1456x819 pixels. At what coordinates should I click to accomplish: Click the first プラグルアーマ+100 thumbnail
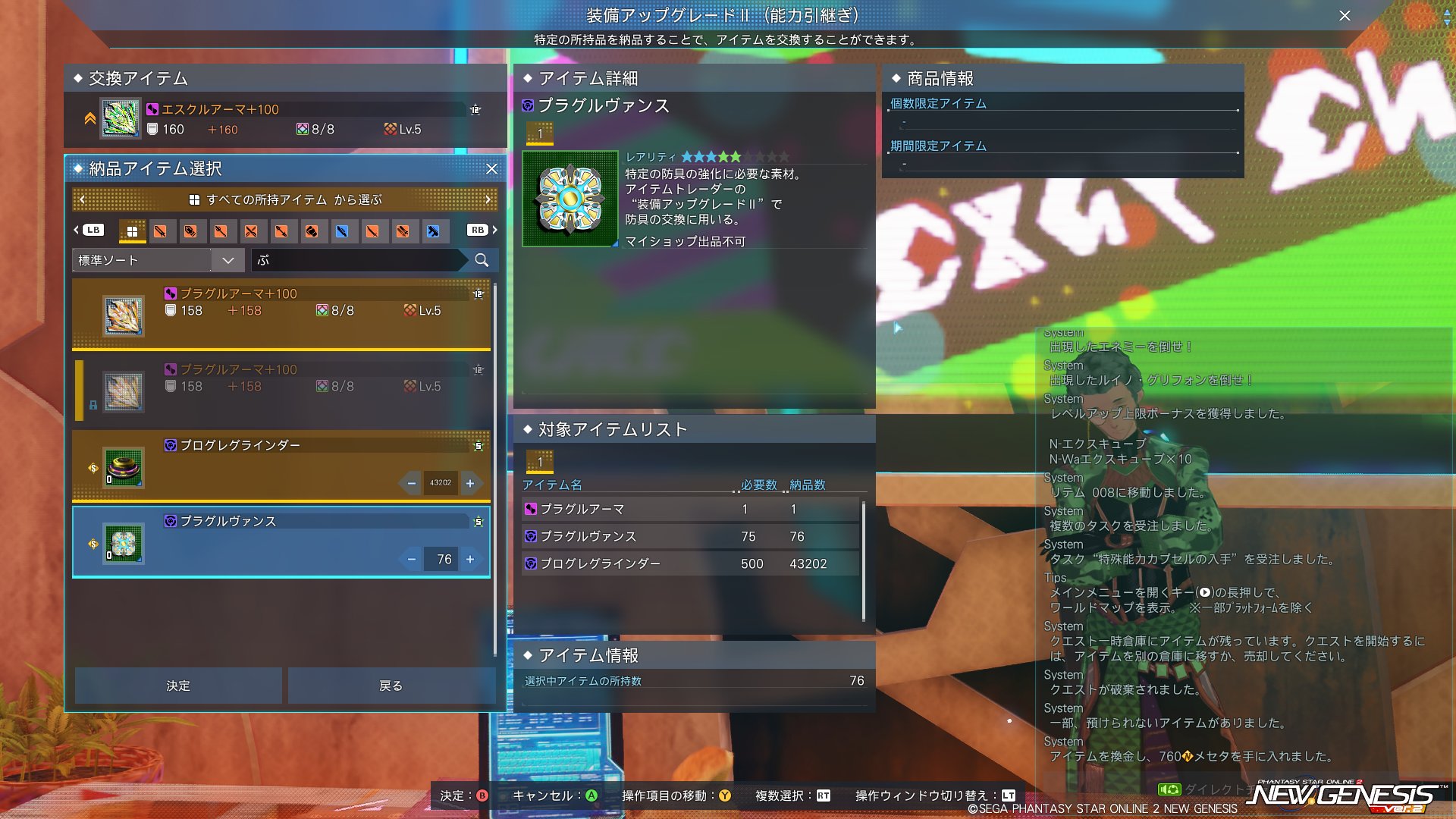point(123,315)
